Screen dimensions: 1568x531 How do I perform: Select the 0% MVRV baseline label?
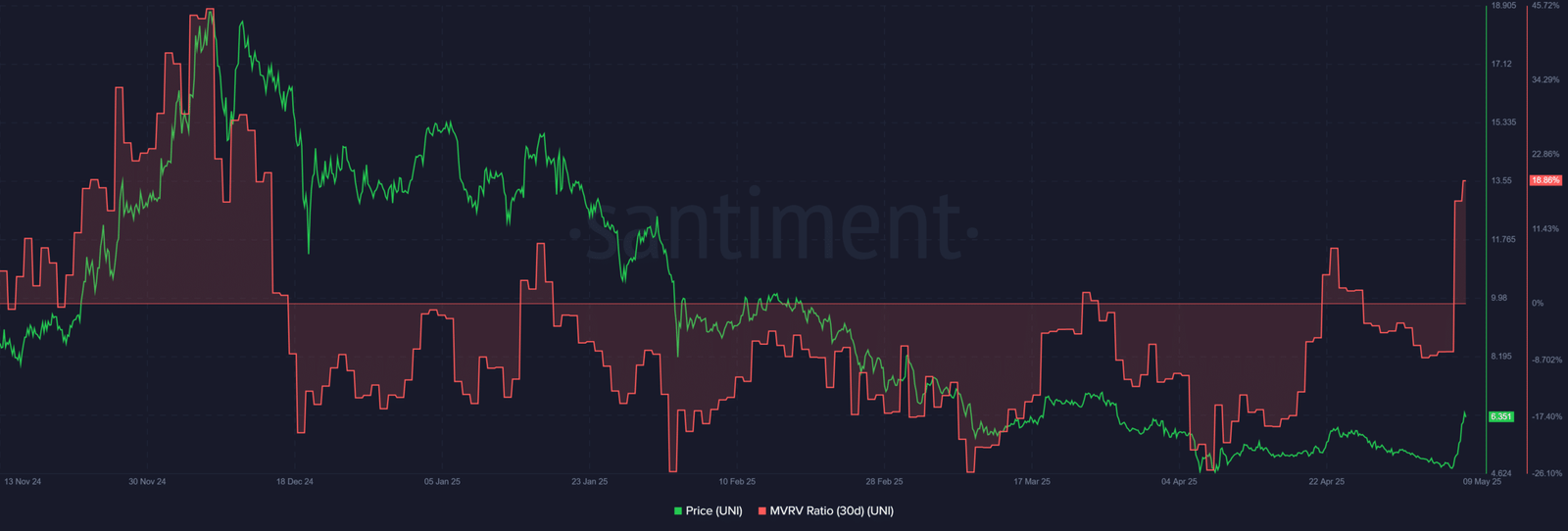click(1538, 304)
